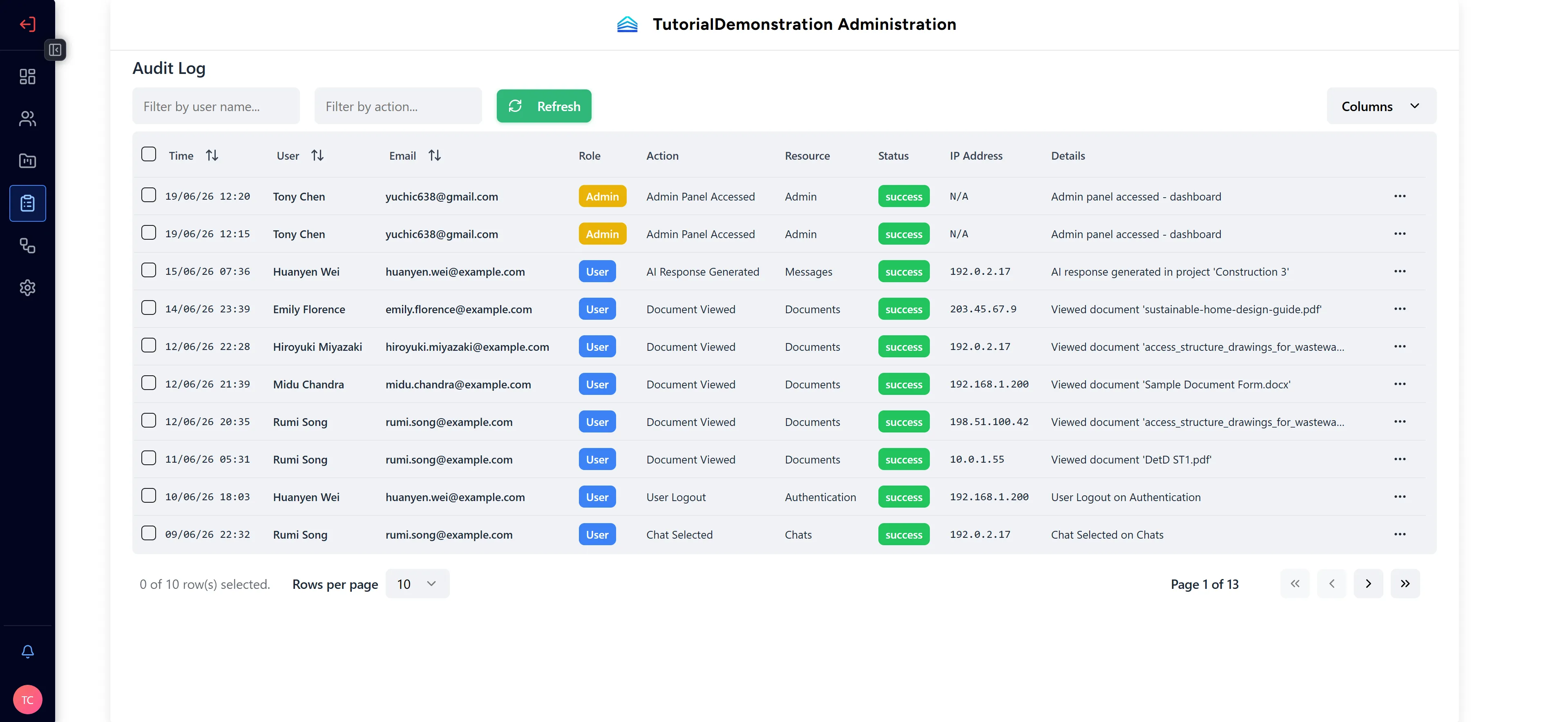This screenshot has width=1568, height=722.
Task: Open the workflow shapes icon in the sidebar
Action: (x=27, y=245)
